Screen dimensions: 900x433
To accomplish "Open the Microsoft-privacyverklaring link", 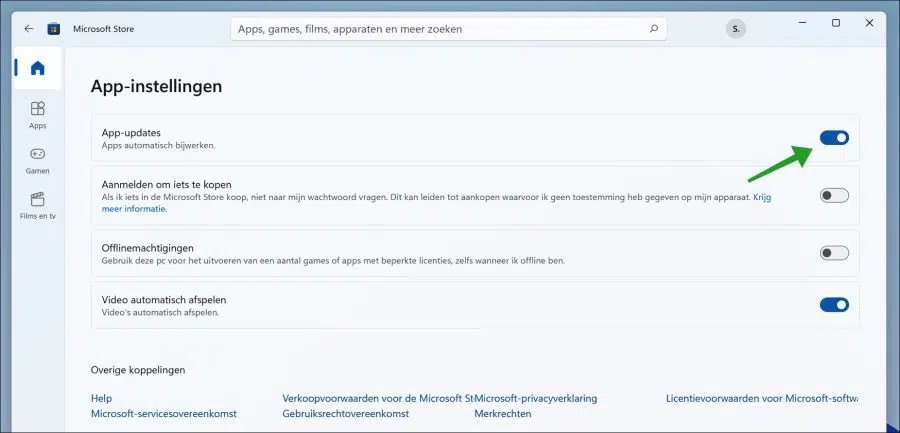I will pos(537,398).
